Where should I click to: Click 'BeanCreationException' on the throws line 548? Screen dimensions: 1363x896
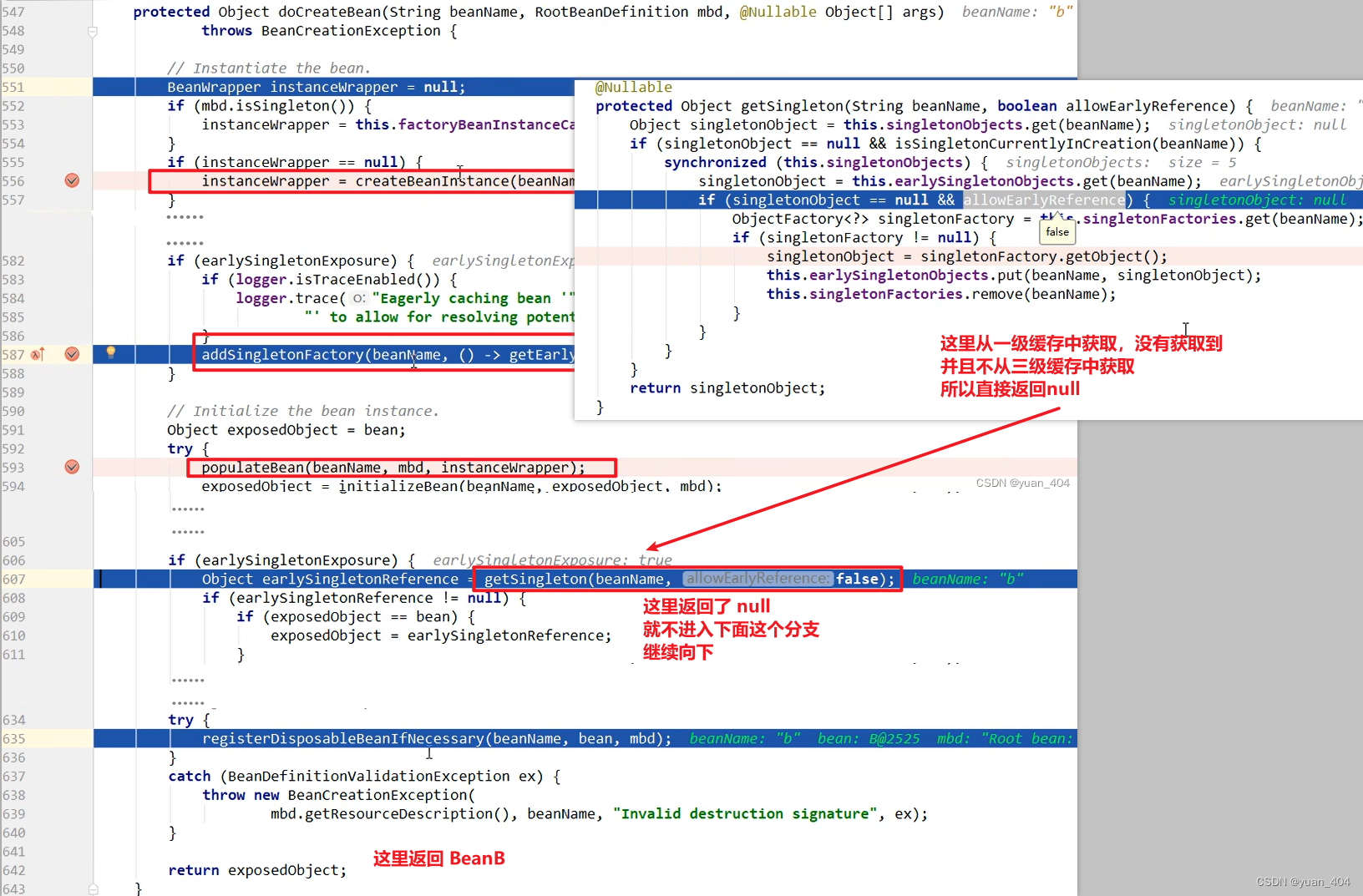pos(351,31)
